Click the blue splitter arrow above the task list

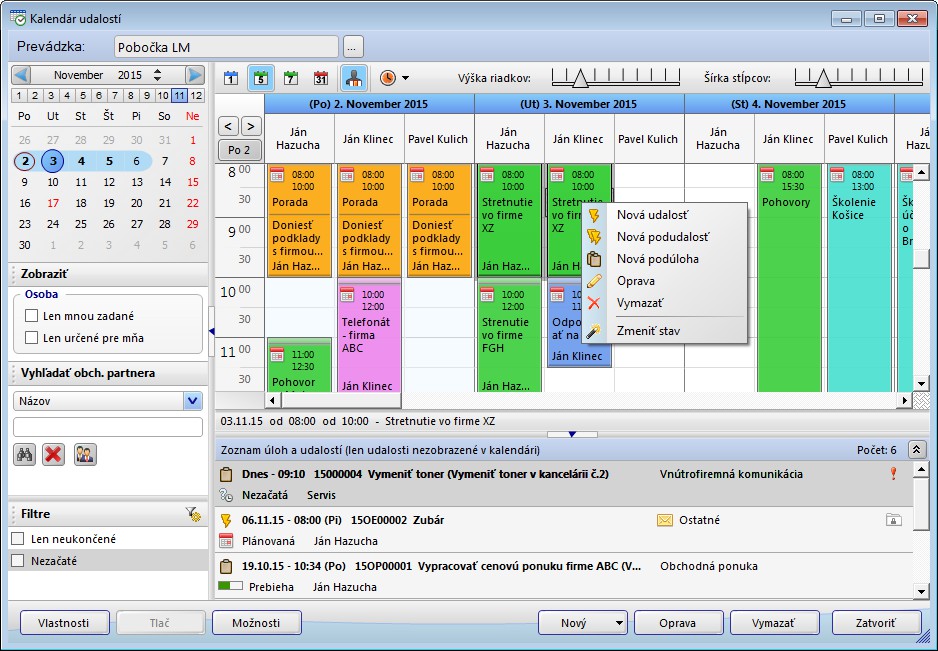(572, 434)
